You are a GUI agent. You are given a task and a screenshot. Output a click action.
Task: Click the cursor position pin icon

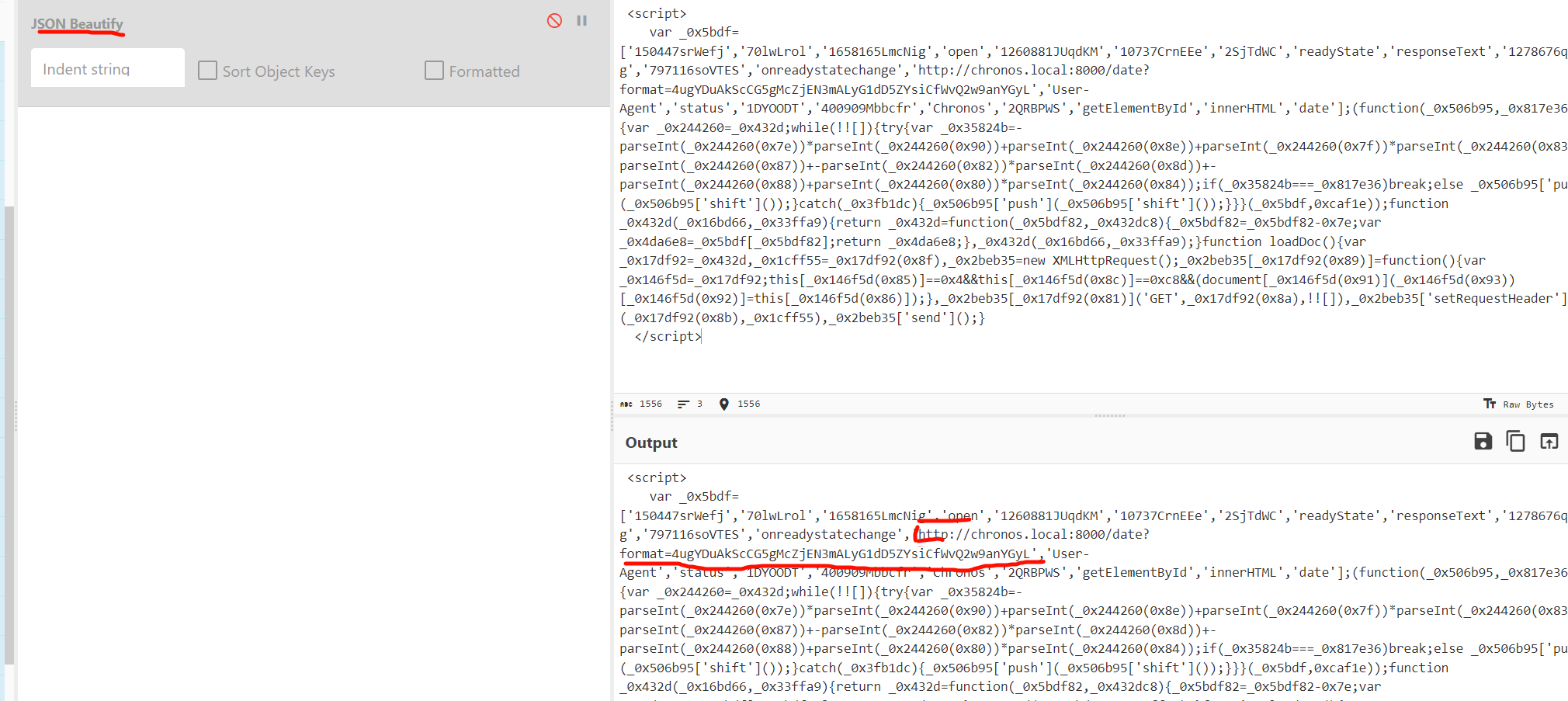723,404
